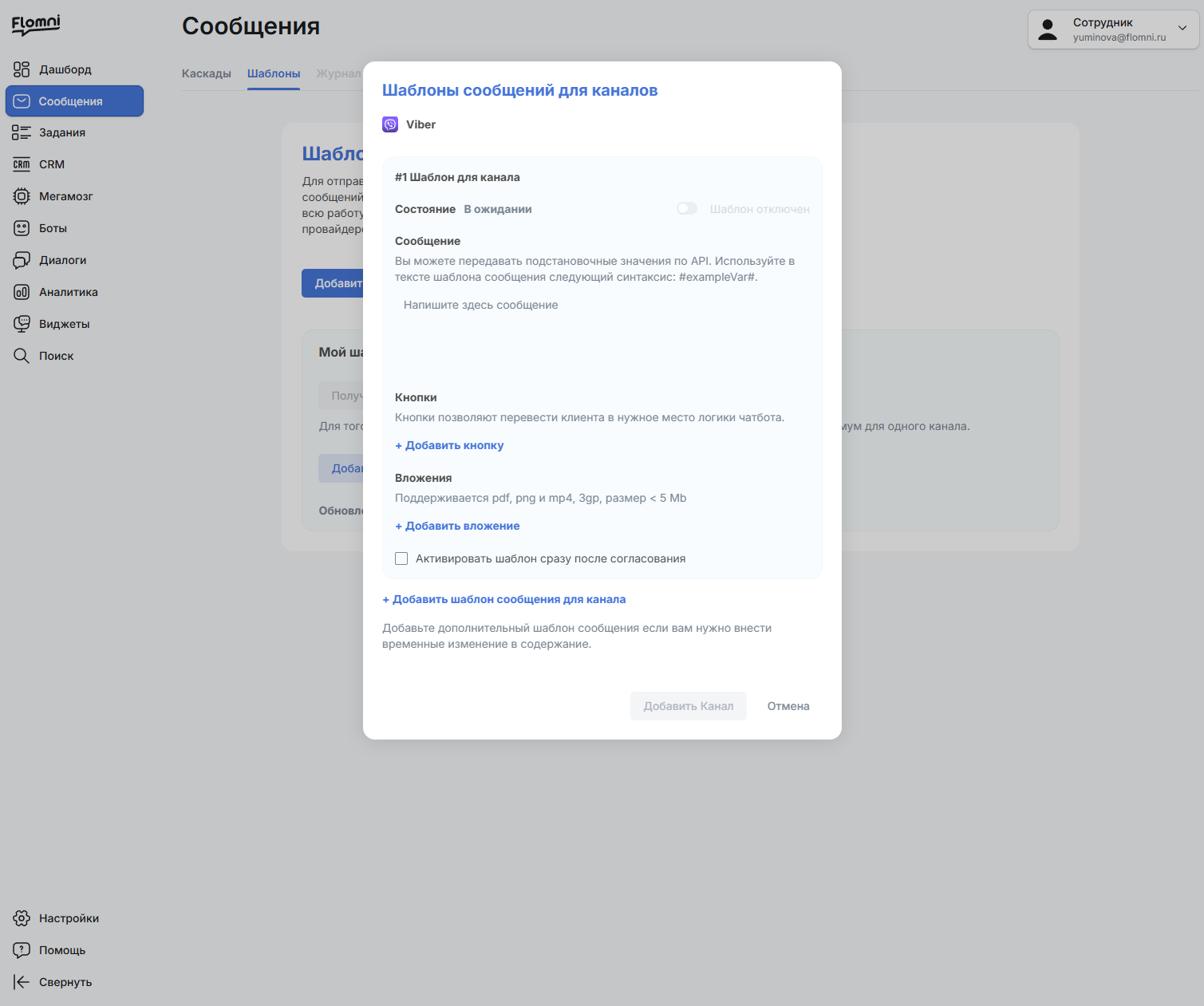
Task: Select the Шаблоны tab
Action: coord(274,73)
